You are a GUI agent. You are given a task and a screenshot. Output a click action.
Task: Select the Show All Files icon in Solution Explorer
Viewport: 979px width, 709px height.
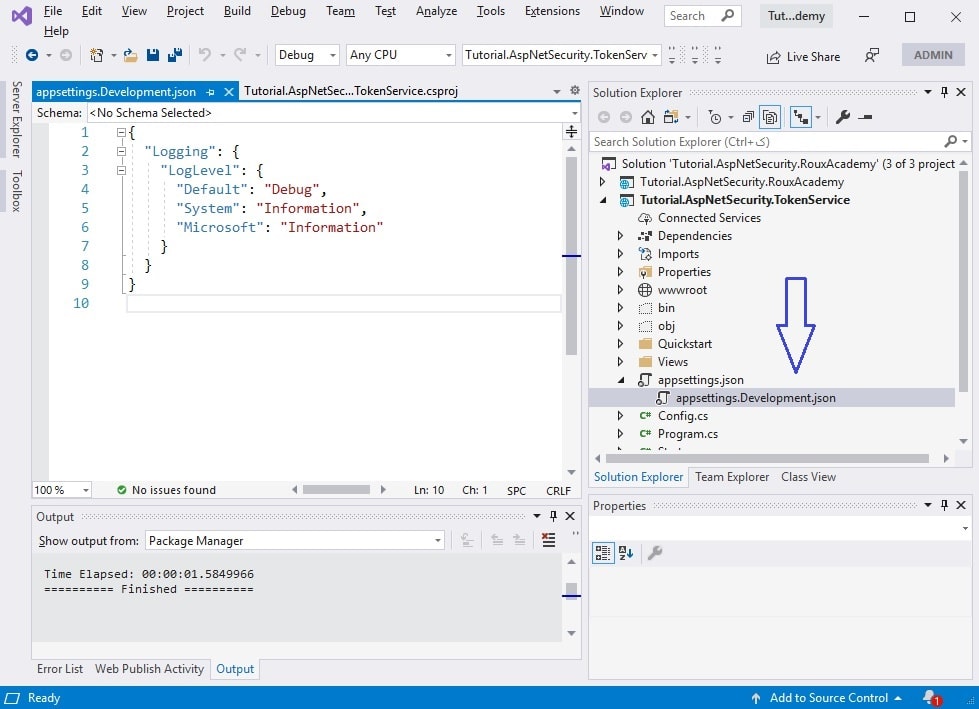coord(770,117)
